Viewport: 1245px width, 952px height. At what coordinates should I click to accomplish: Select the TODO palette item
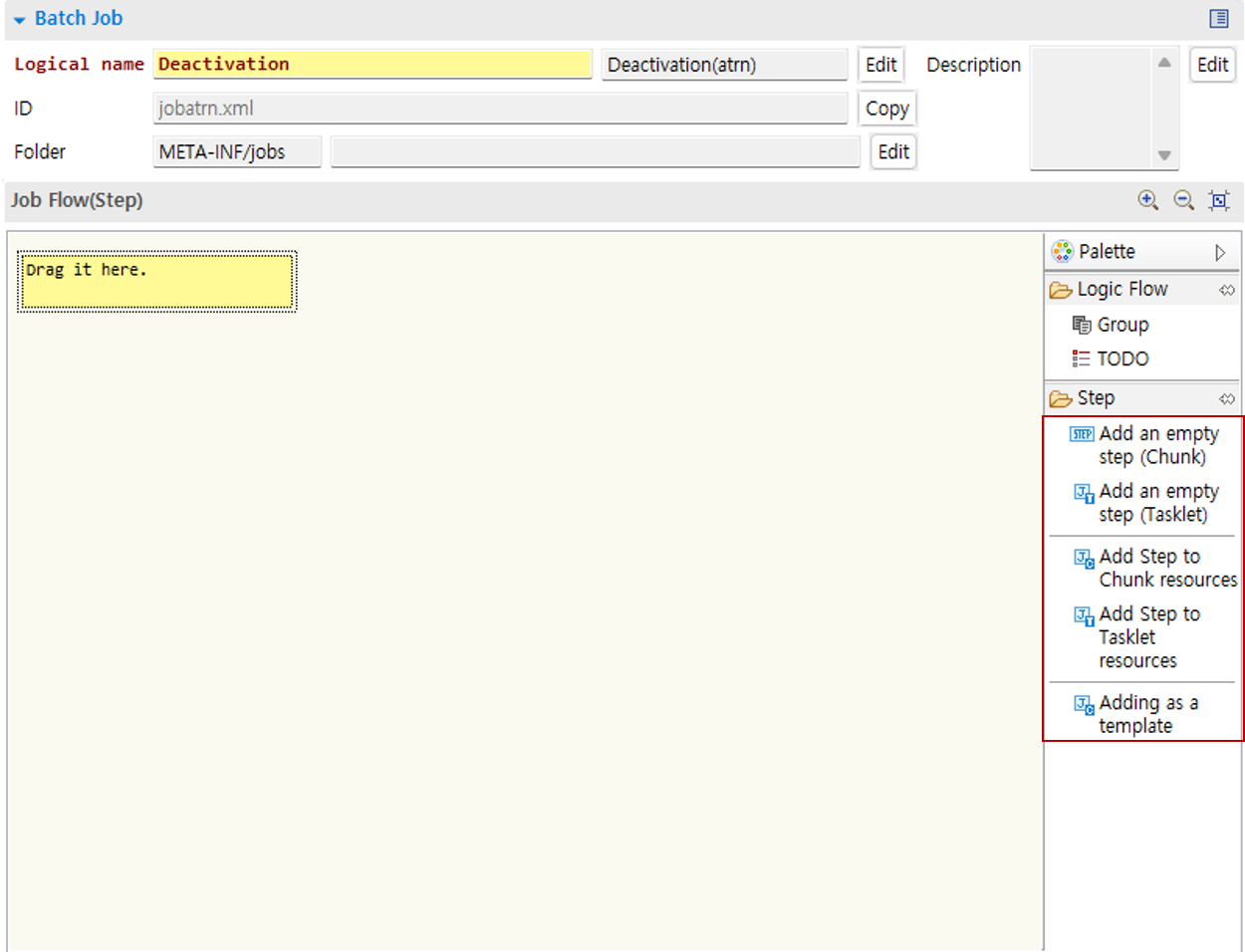point(1121,358)
